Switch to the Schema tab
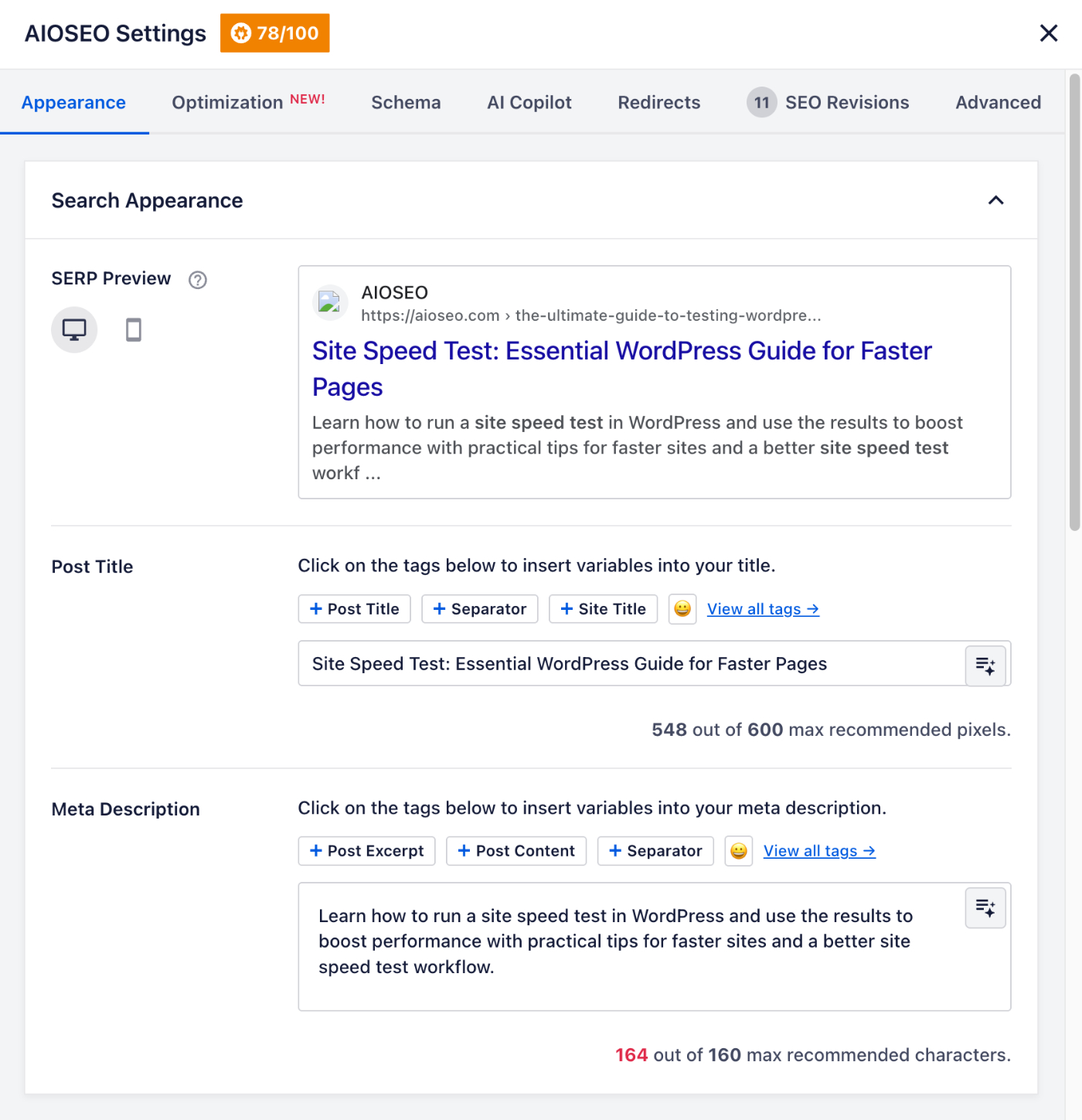 406,103
